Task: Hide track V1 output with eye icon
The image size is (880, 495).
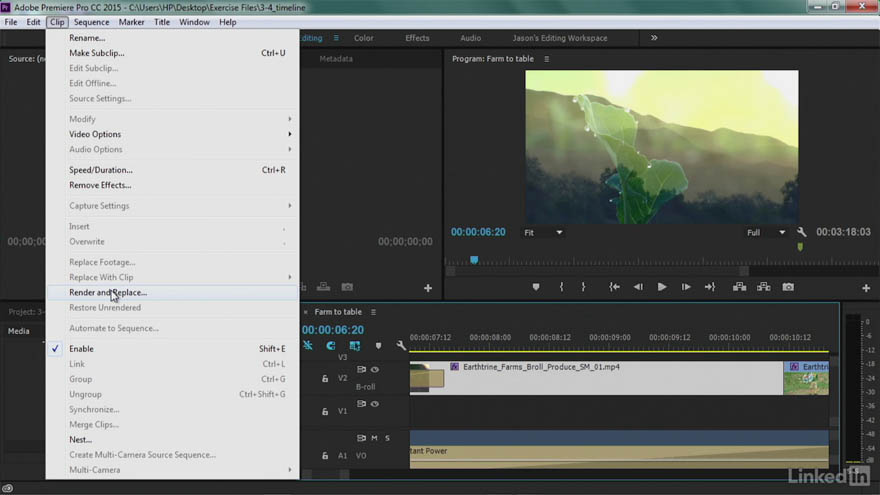Action: [x=375, y=404]
